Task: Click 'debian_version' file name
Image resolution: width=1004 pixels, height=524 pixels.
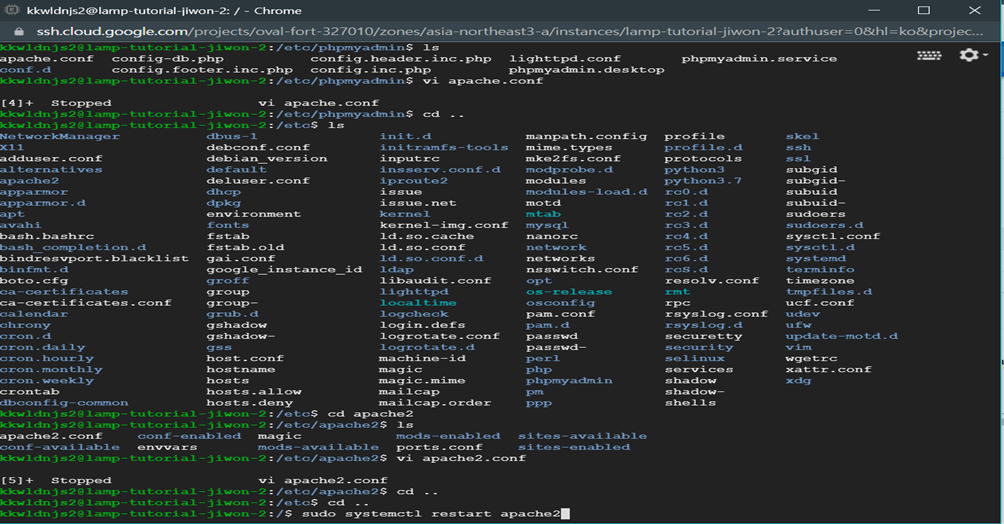Action: [x=266, y=158]
